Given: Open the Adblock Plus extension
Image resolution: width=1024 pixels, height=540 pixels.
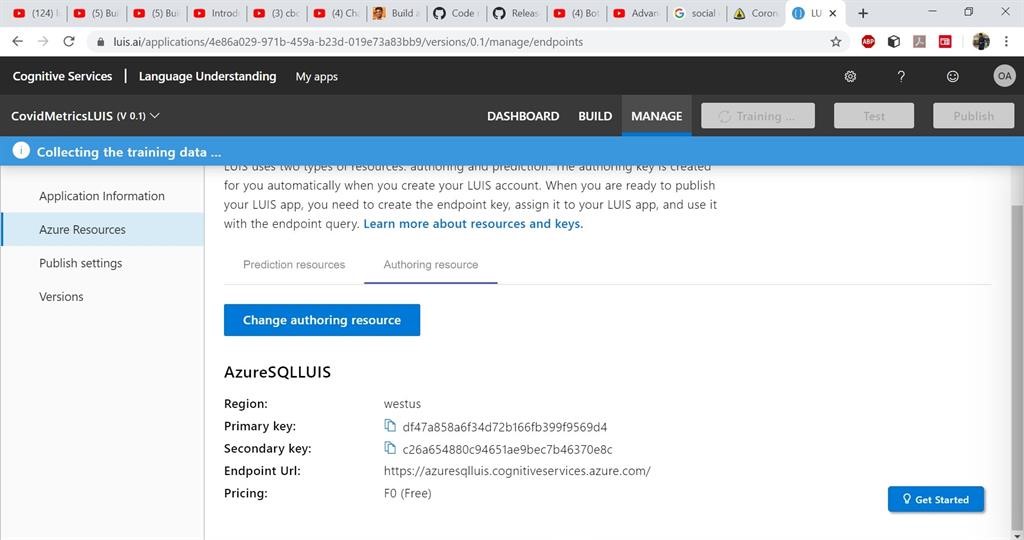Looking at the screenshot, I should [867, 41].
